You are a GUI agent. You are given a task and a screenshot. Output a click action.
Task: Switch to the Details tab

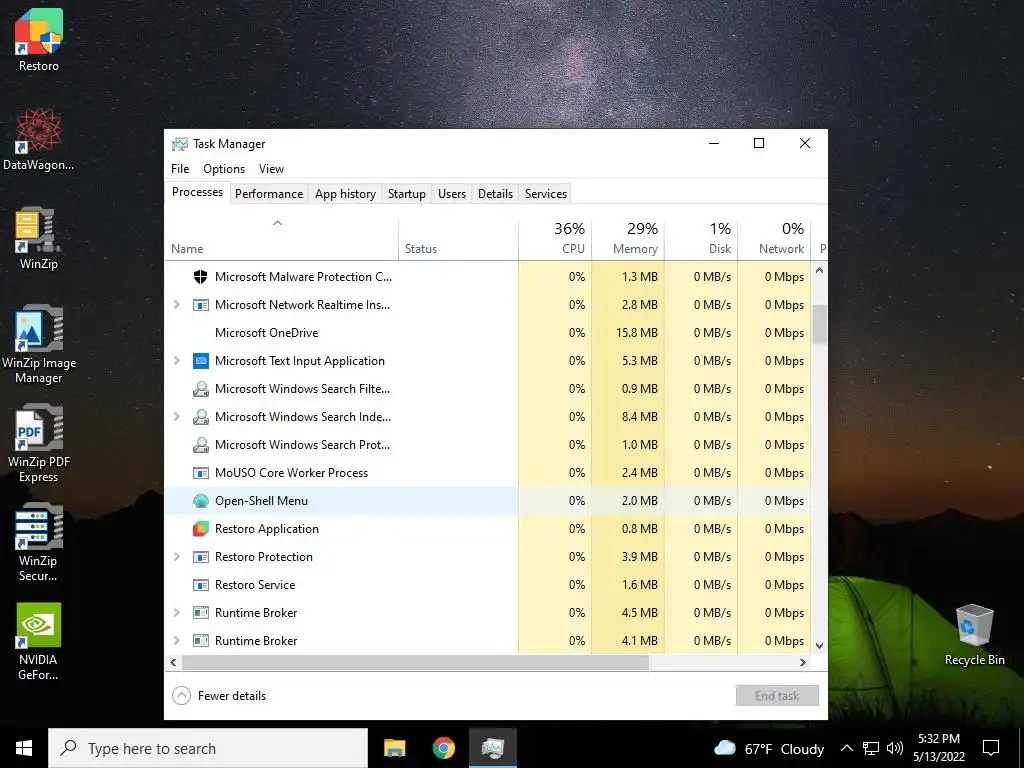(x=495, y=194)
